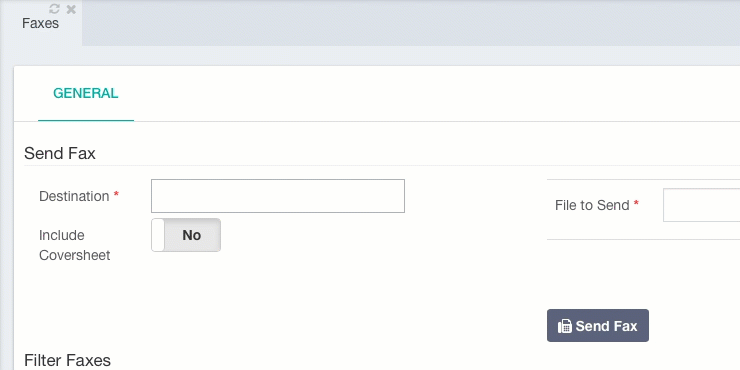Click the Send Fax button text

606,326
